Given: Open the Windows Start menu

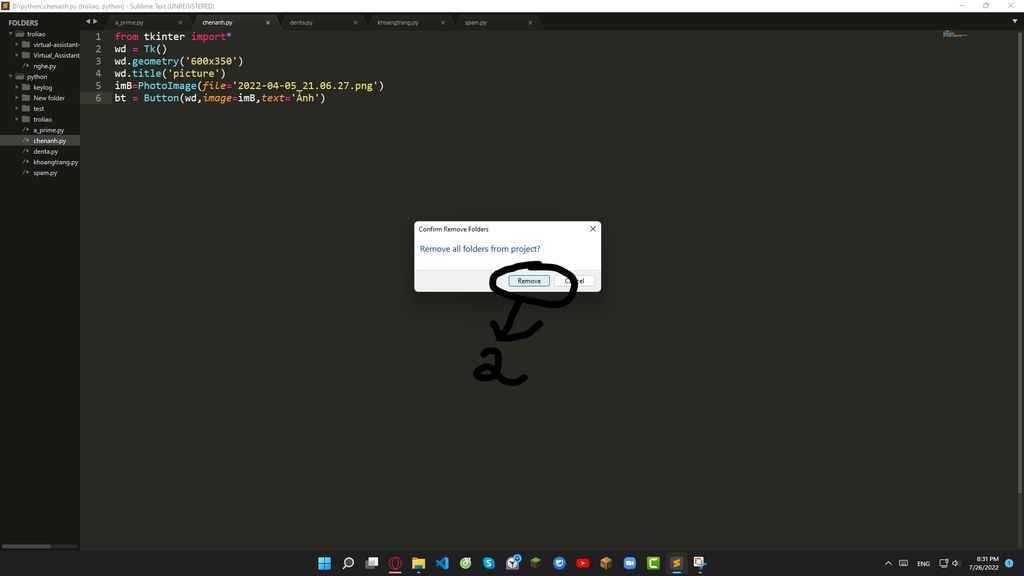Looking at the screenshot, I should (x=325, y=563).
